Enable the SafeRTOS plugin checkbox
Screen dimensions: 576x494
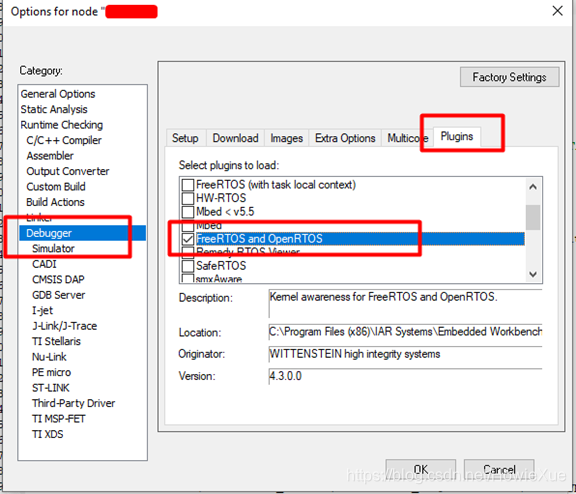click(x=188, y=266)
